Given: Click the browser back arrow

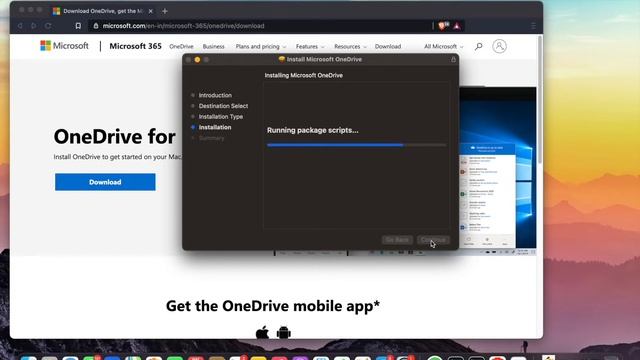Looking at the screenshot, I should coord(20,26).
